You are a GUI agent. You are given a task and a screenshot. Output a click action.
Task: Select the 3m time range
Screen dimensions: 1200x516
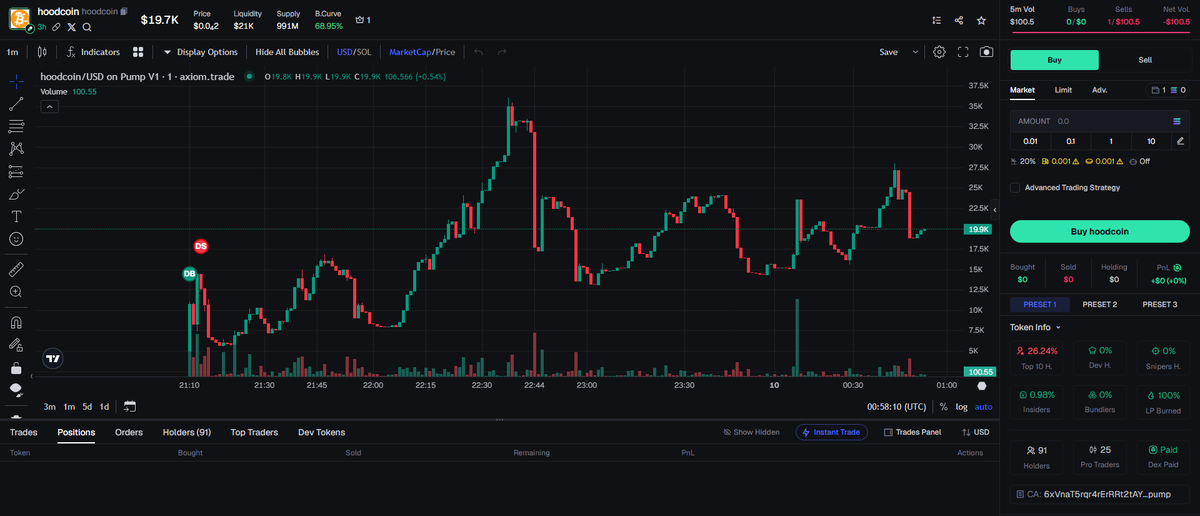[x=49, y=407]
